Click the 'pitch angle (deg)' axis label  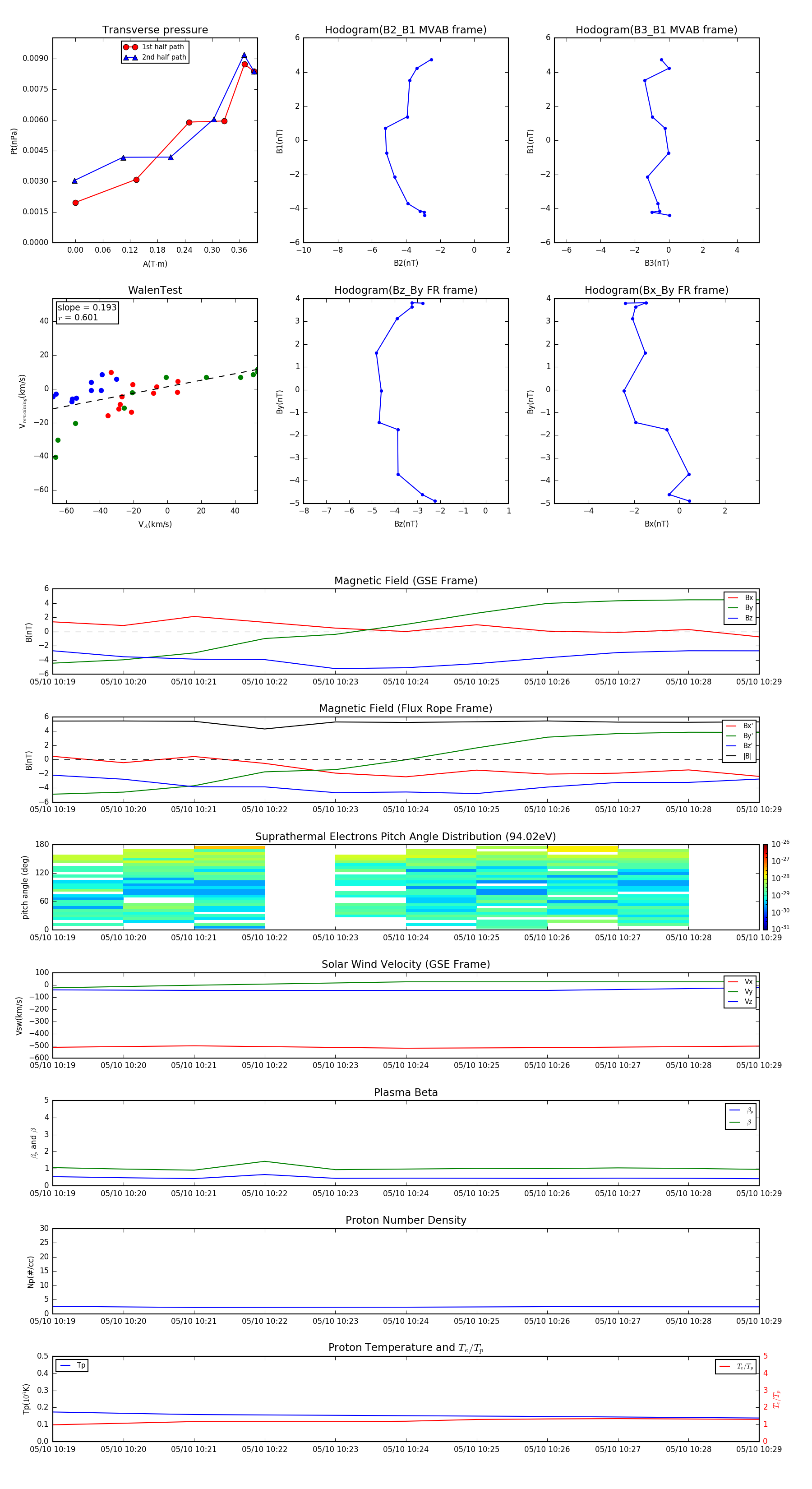[25, 887]
